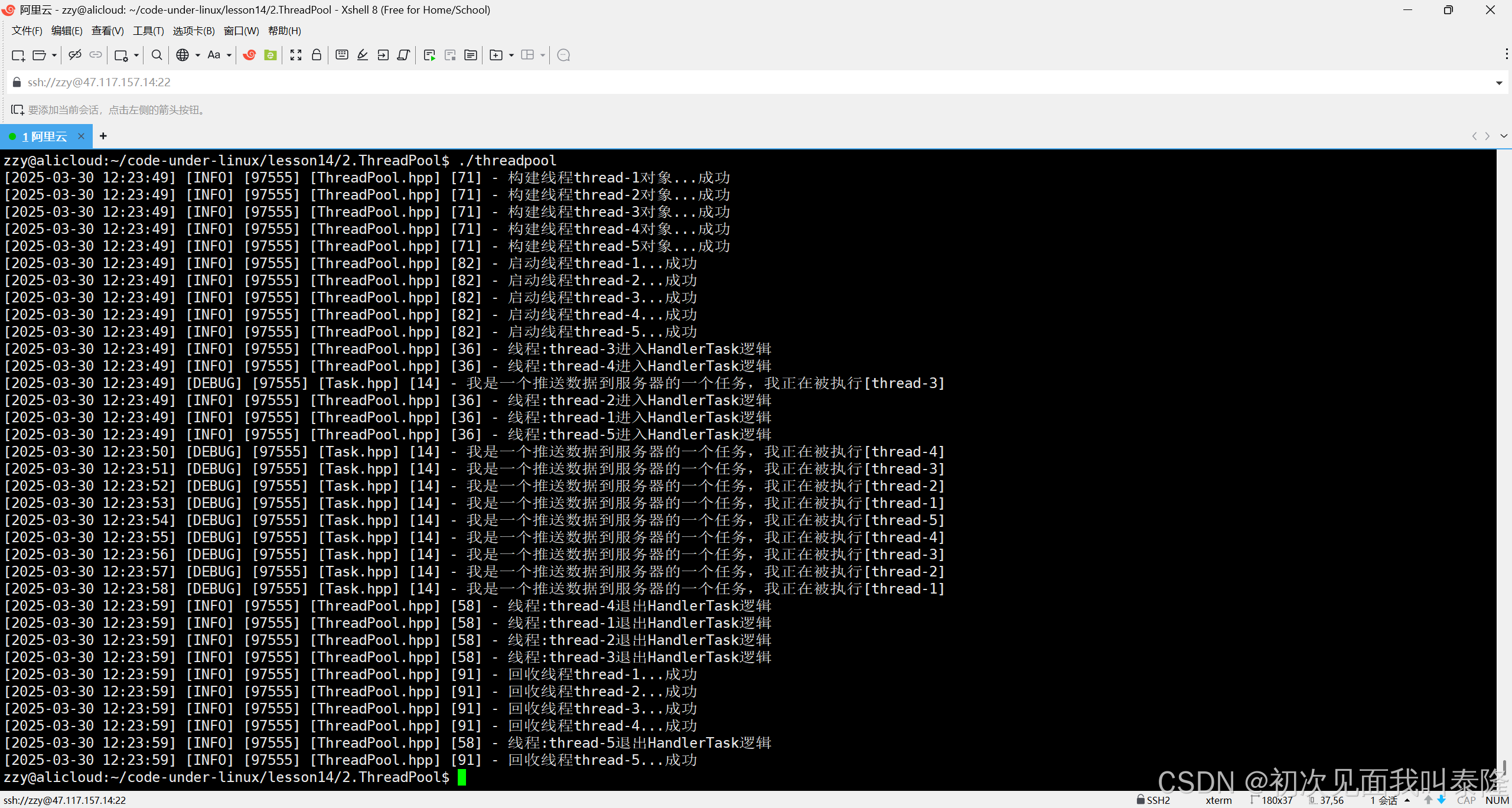Click the highlight pen toolbar icon
Image resolution: width=1512 pixels, height=808 pixels.
coord(363,55)
